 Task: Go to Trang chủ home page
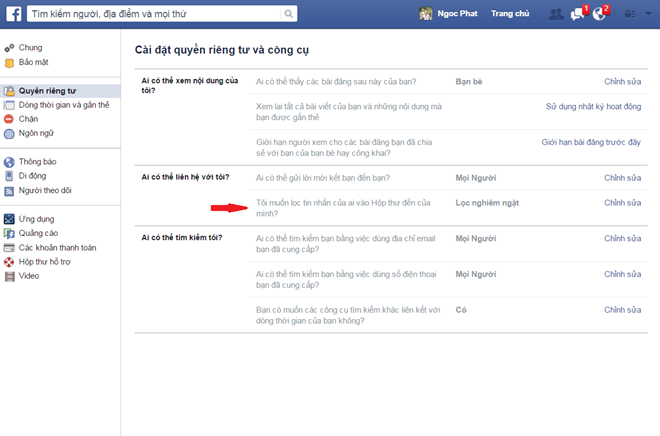(x=510, y=13)
